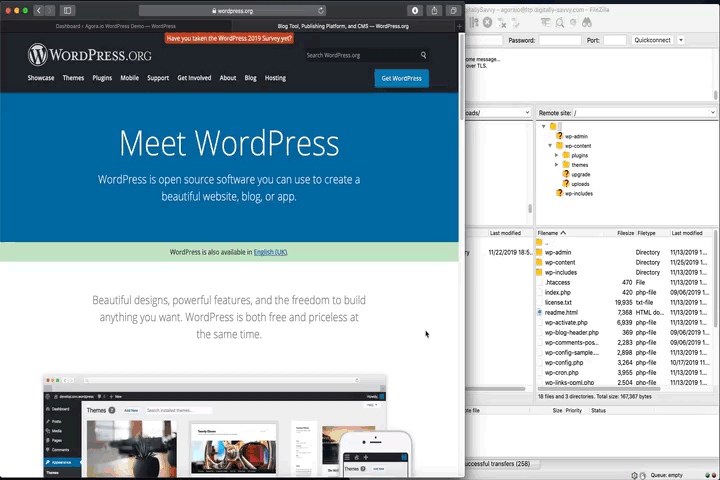Open the Get Involved menu item
This screenshot has width=720, height=480.
pos(194,78)
